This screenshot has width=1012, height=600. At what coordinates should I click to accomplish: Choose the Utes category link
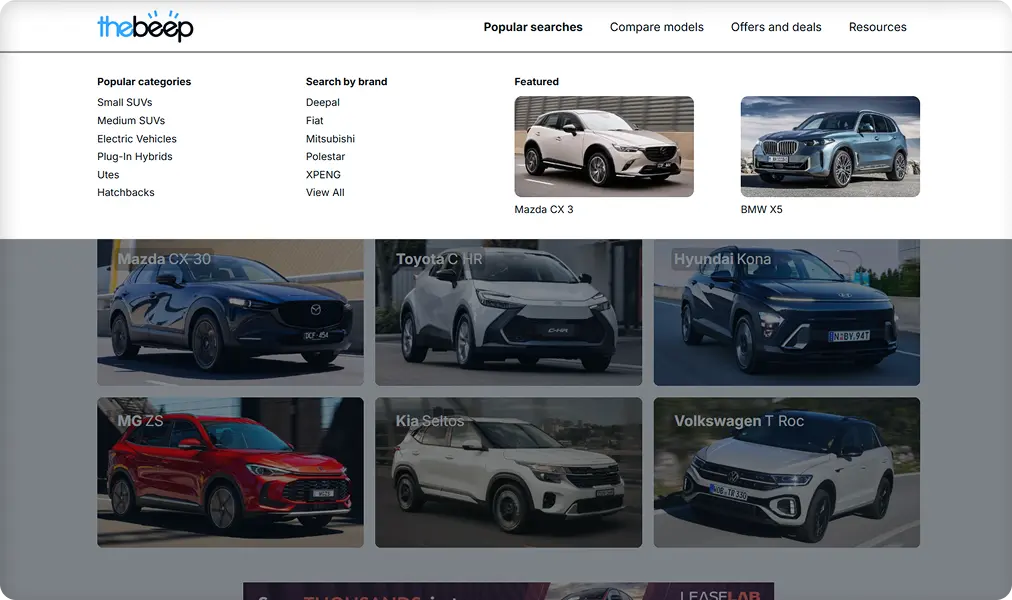coord(108,174)
